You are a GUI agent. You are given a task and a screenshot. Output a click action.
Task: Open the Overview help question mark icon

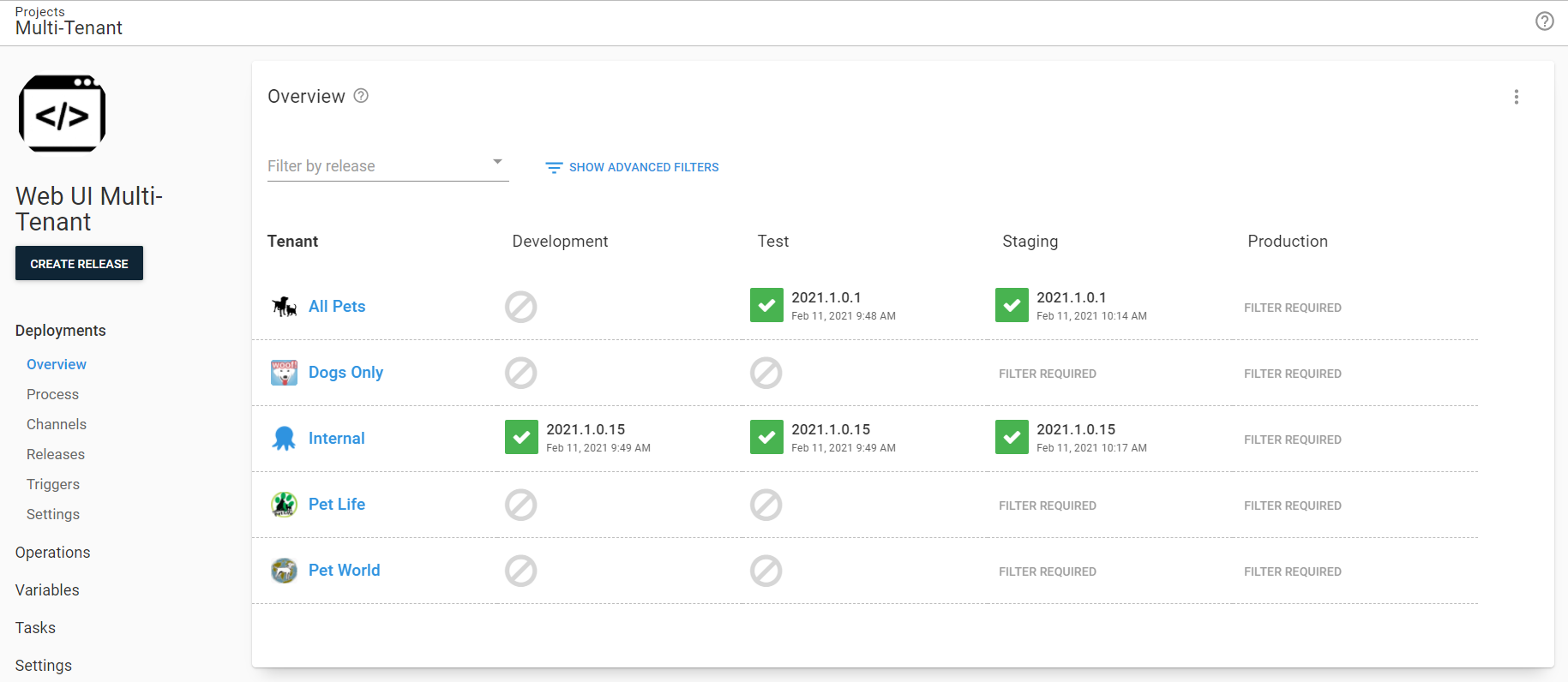tap(361, 96)
